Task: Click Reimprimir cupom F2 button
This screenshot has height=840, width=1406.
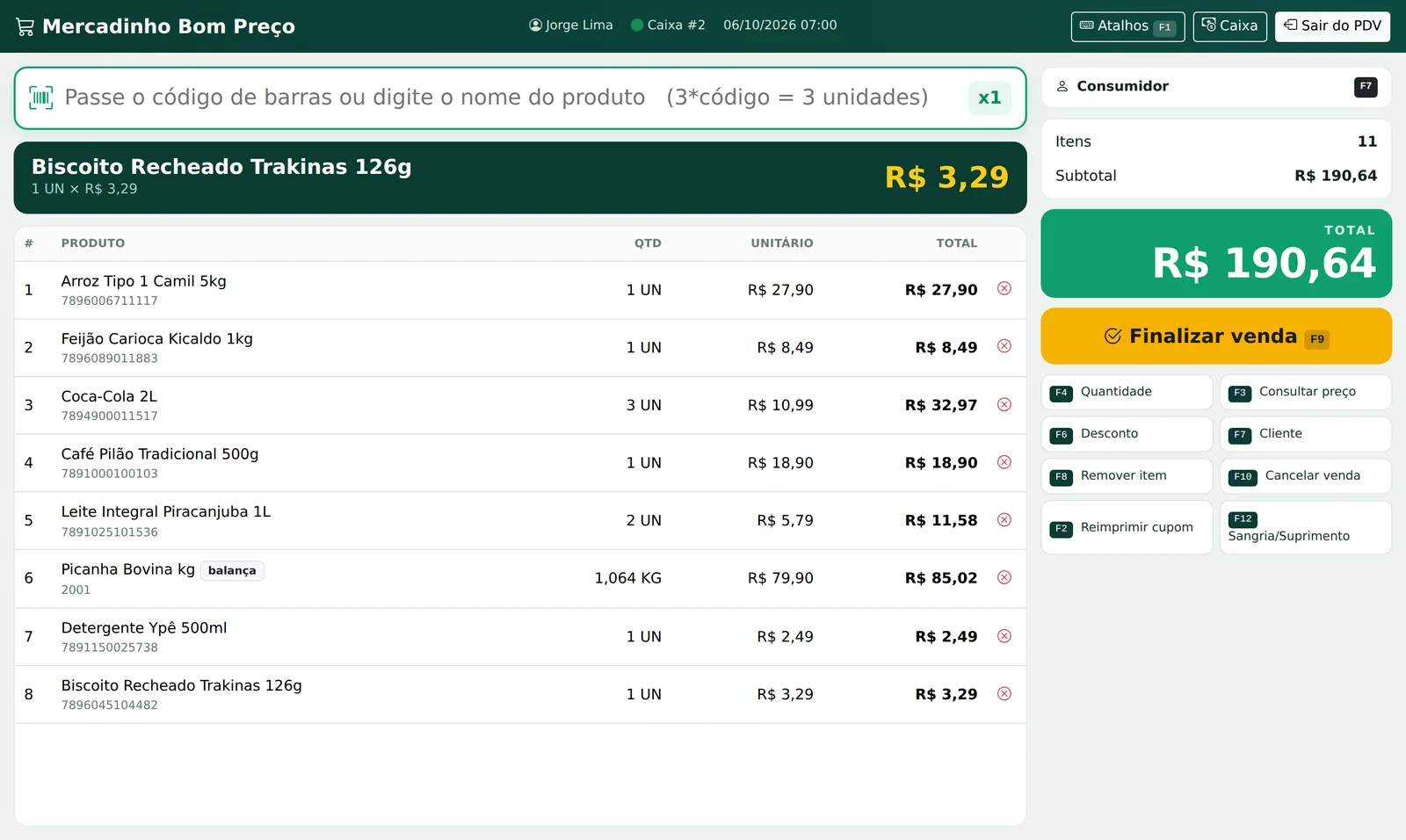Action: tap(1127, 527)
